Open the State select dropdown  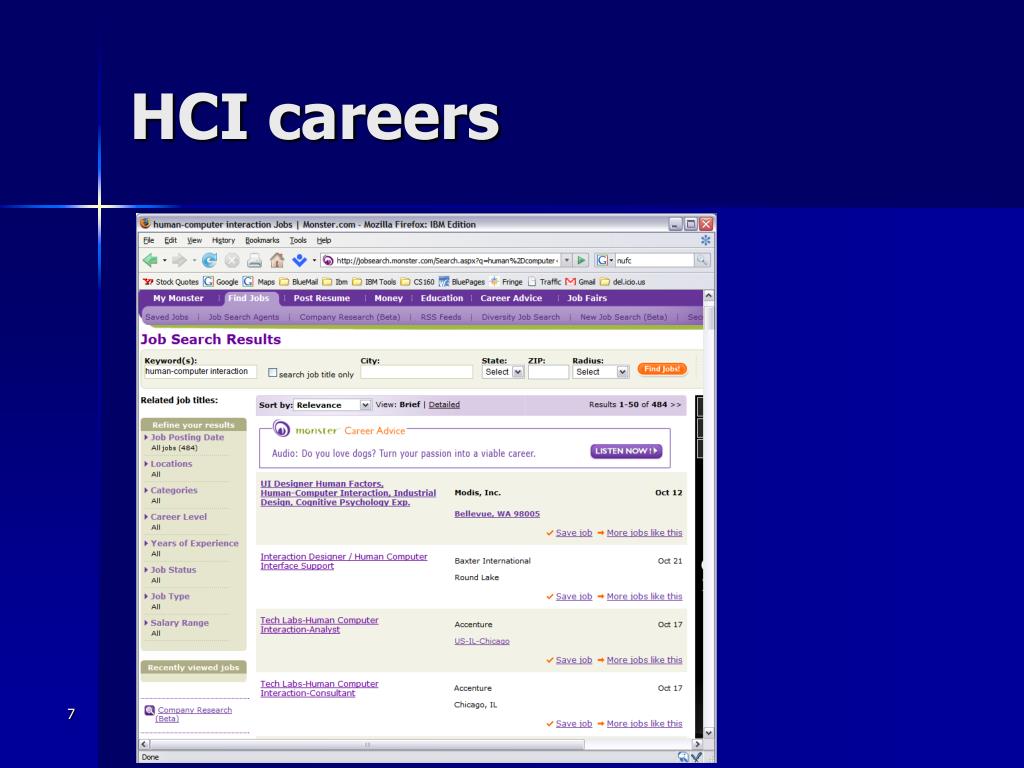coord(503,372)
